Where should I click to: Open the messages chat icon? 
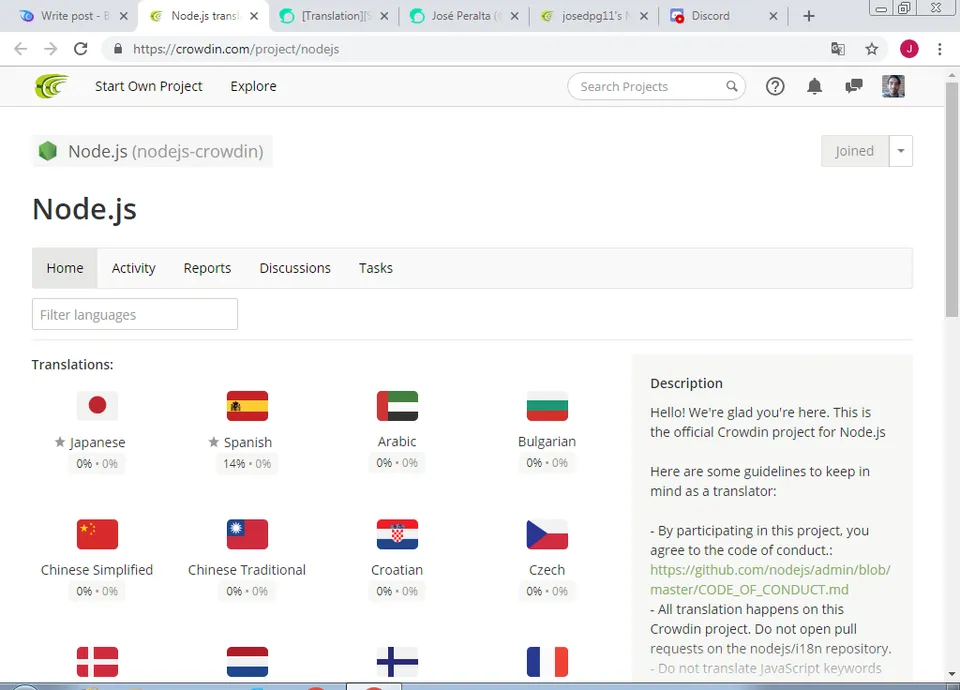click(853, 86)
